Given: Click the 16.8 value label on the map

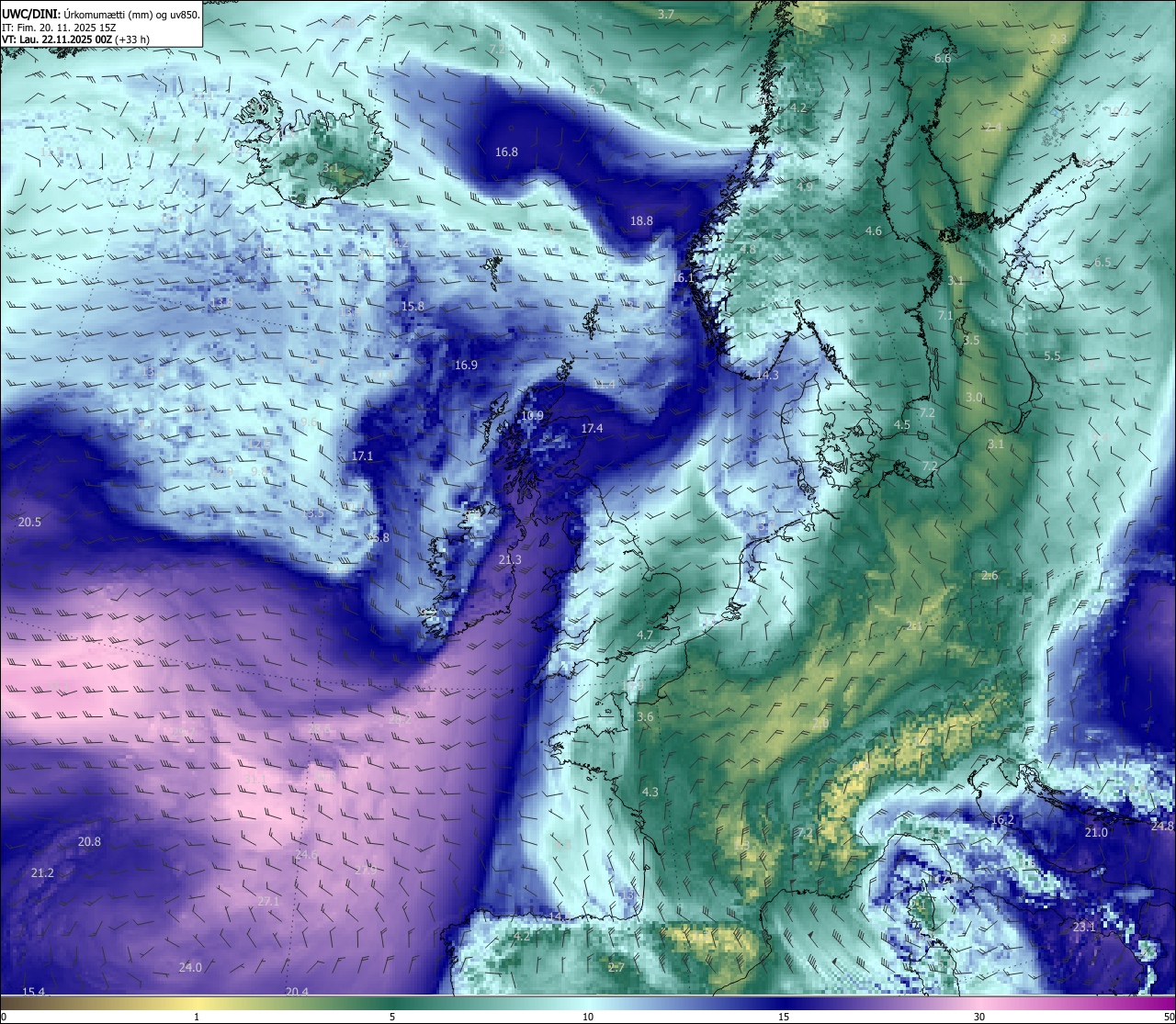Looking at the screenshot, I should click(506, 152).
